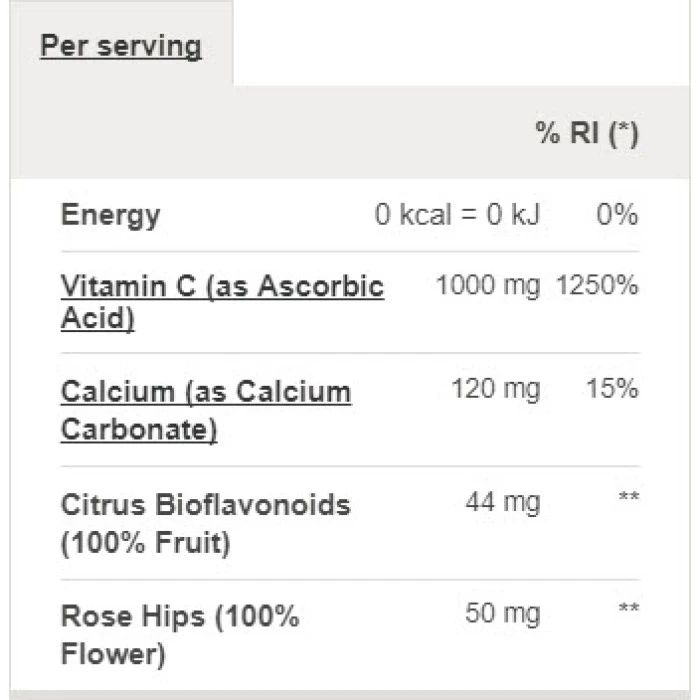
Task: Open the Calcium (as Calcium Carbonate) link
Action: tap(205, 392)
